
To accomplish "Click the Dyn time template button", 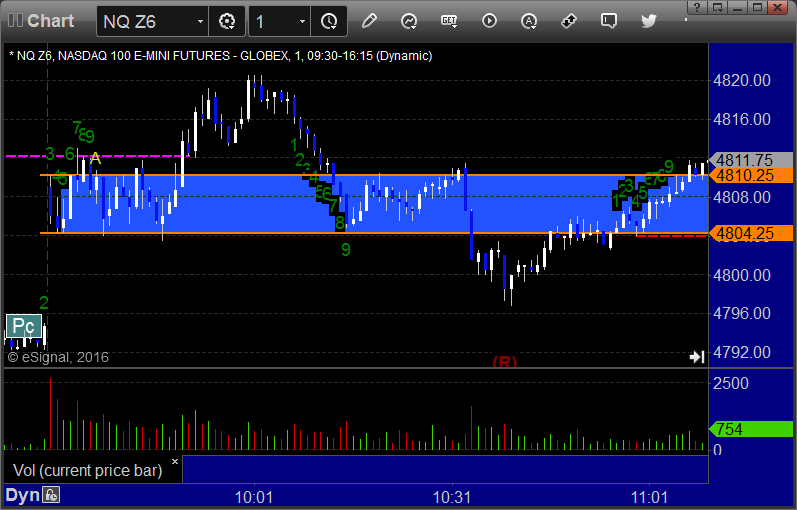I will pyautogui.click(x=22, y=495).
